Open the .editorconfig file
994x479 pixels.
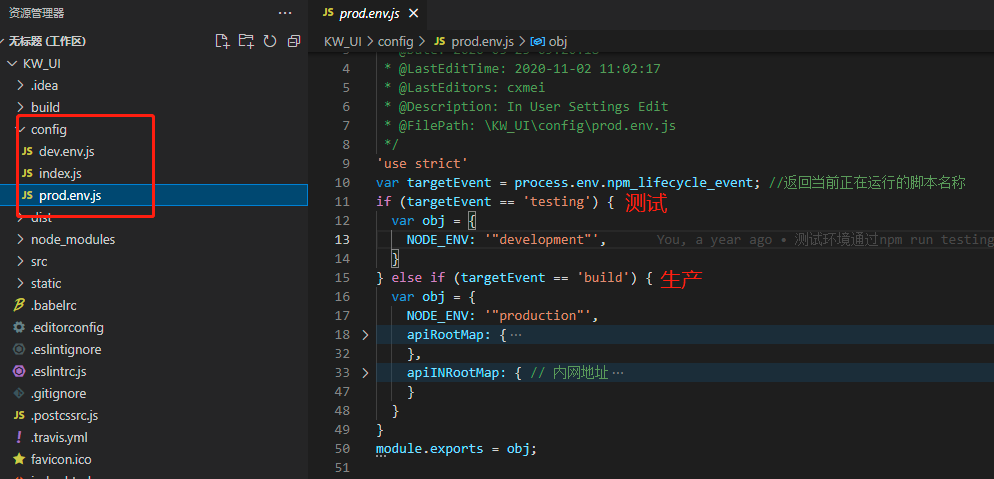tap(66, 327)
